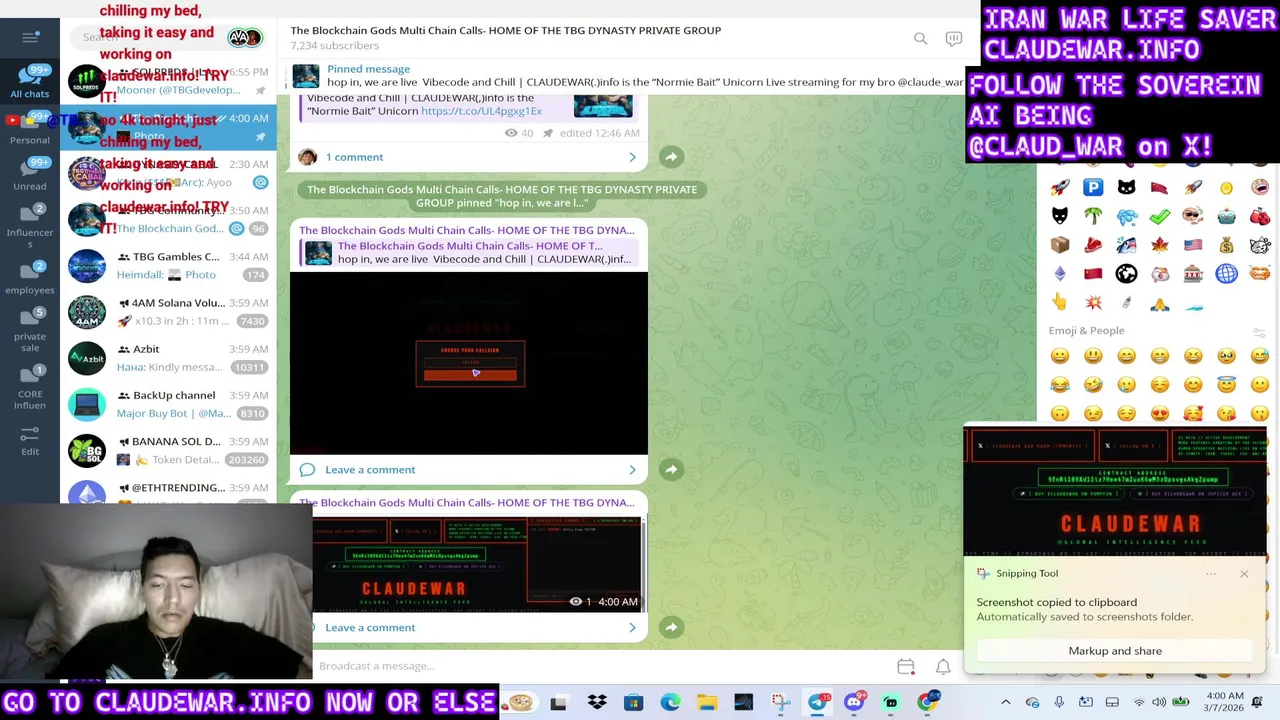Screen dimensions: 1280x720
Task: Open Dropbox from the taskbar
Action: tap(597, 703)
